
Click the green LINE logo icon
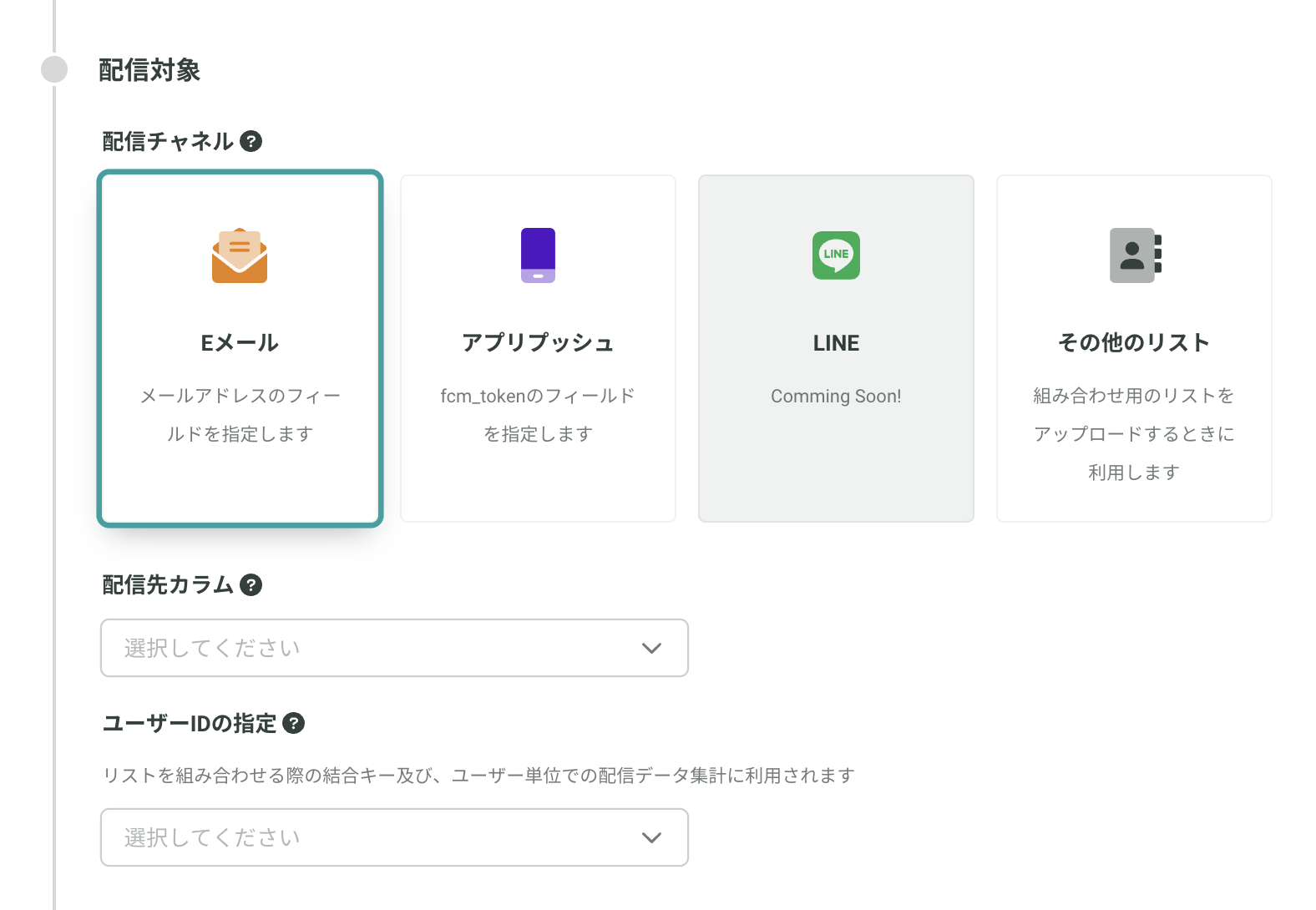pos(836,255)
